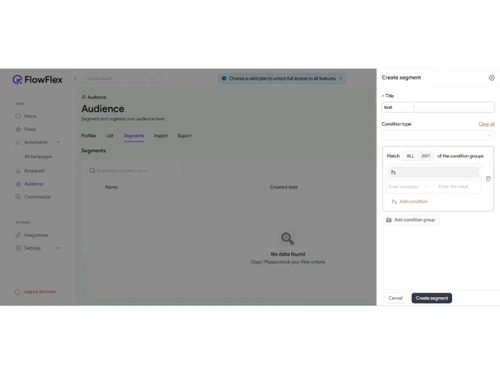
Task: Click the Name column header
Action: coord(111,187)
